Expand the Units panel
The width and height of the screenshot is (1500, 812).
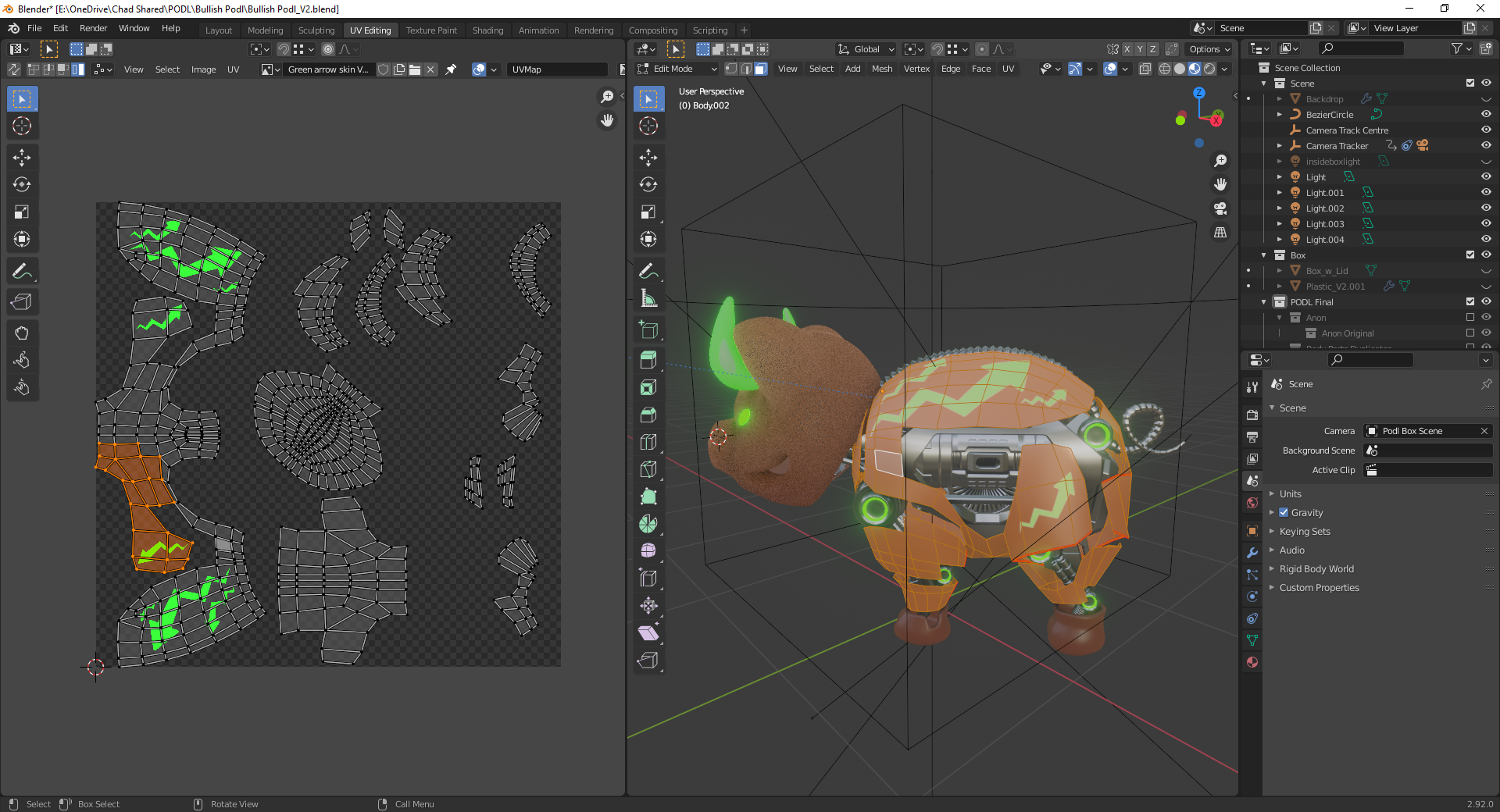pyautogui.click(x=1291, y=494)
